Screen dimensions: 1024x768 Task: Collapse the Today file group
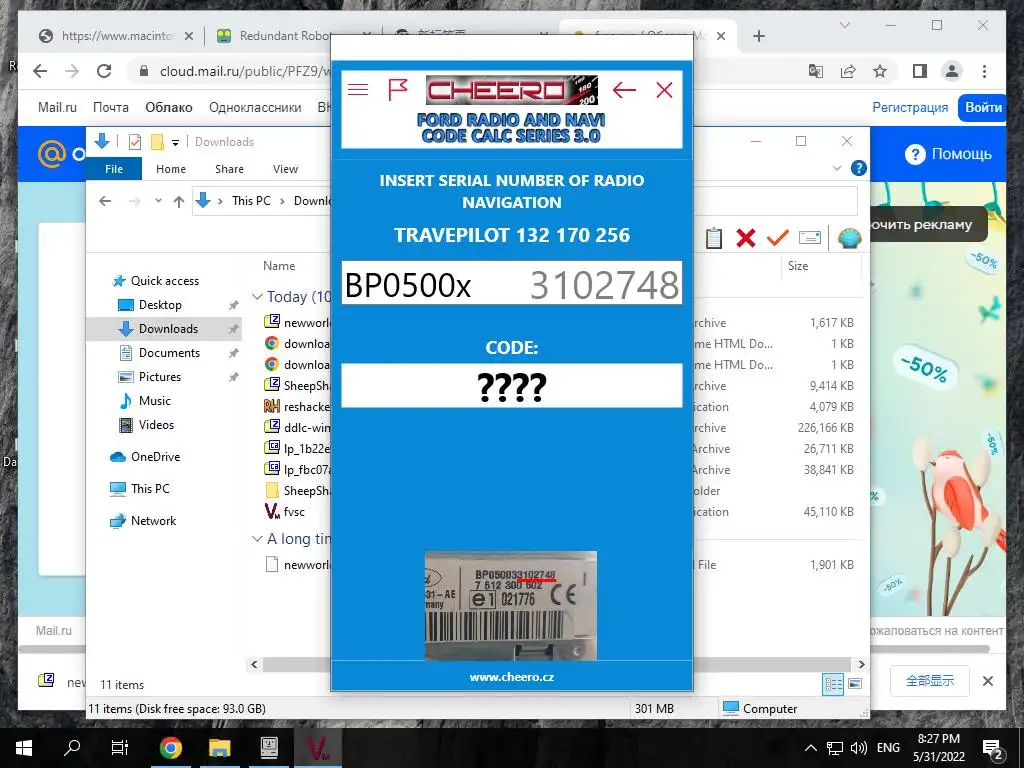click(257, 296)
